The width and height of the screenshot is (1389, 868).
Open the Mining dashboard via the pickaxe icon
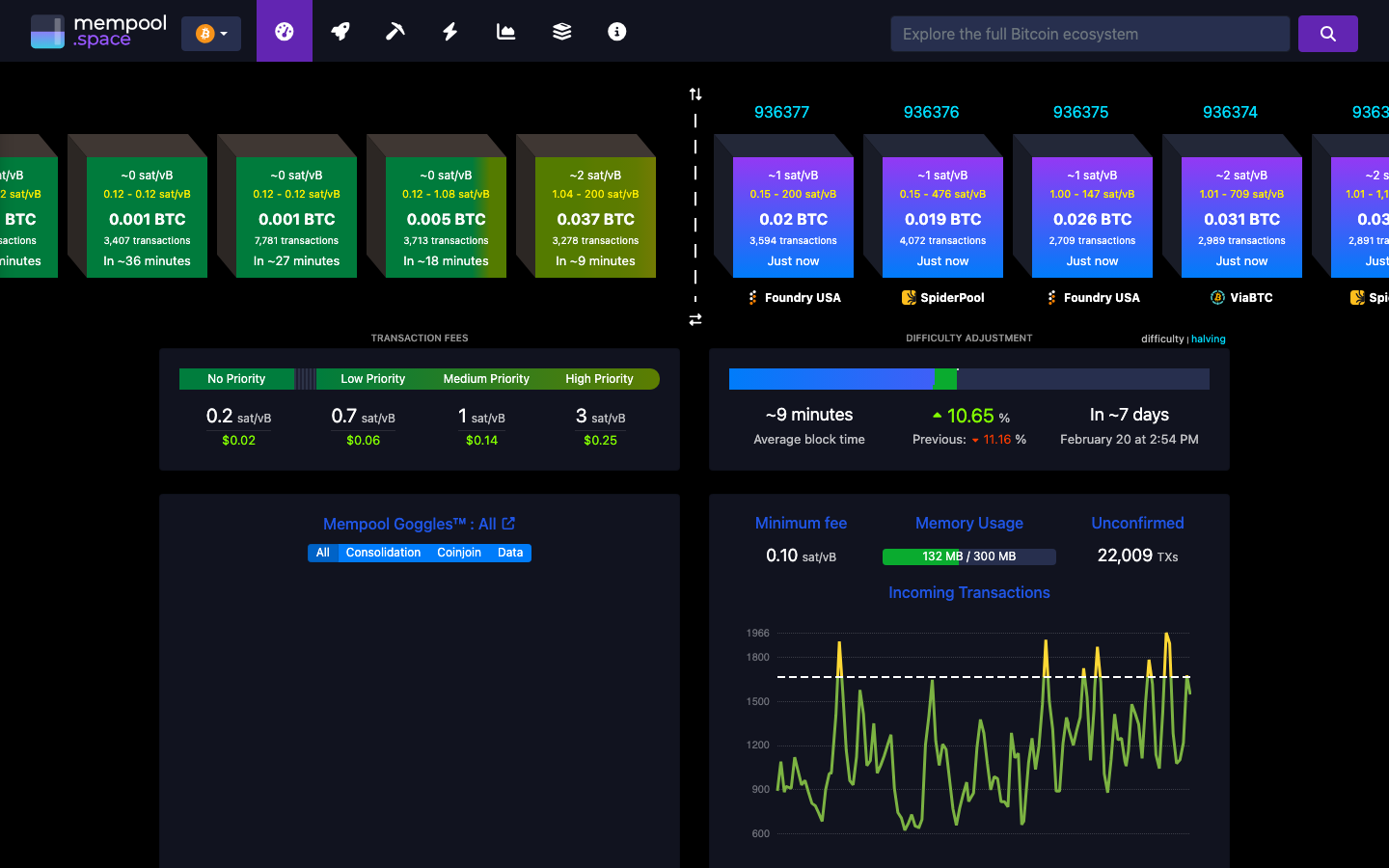point(395,31)
